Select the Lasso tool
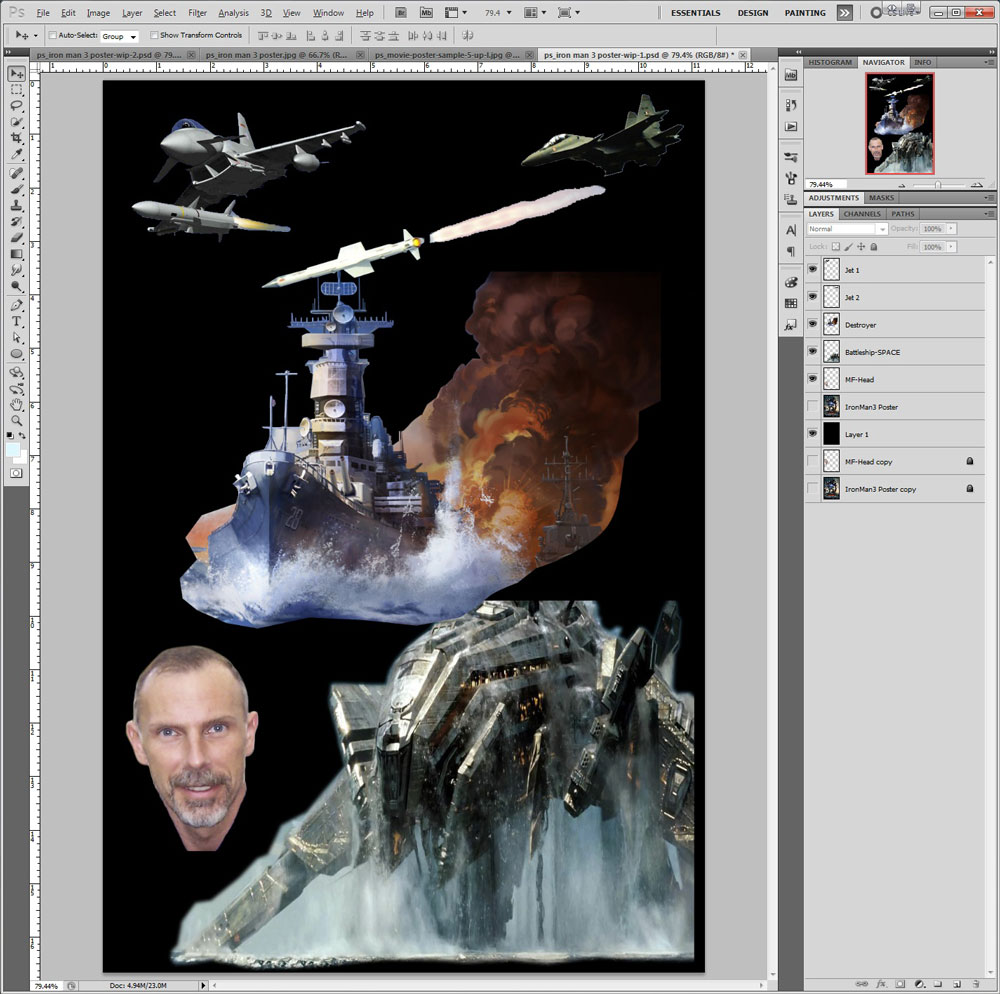1000x994 pixels. 17,106
